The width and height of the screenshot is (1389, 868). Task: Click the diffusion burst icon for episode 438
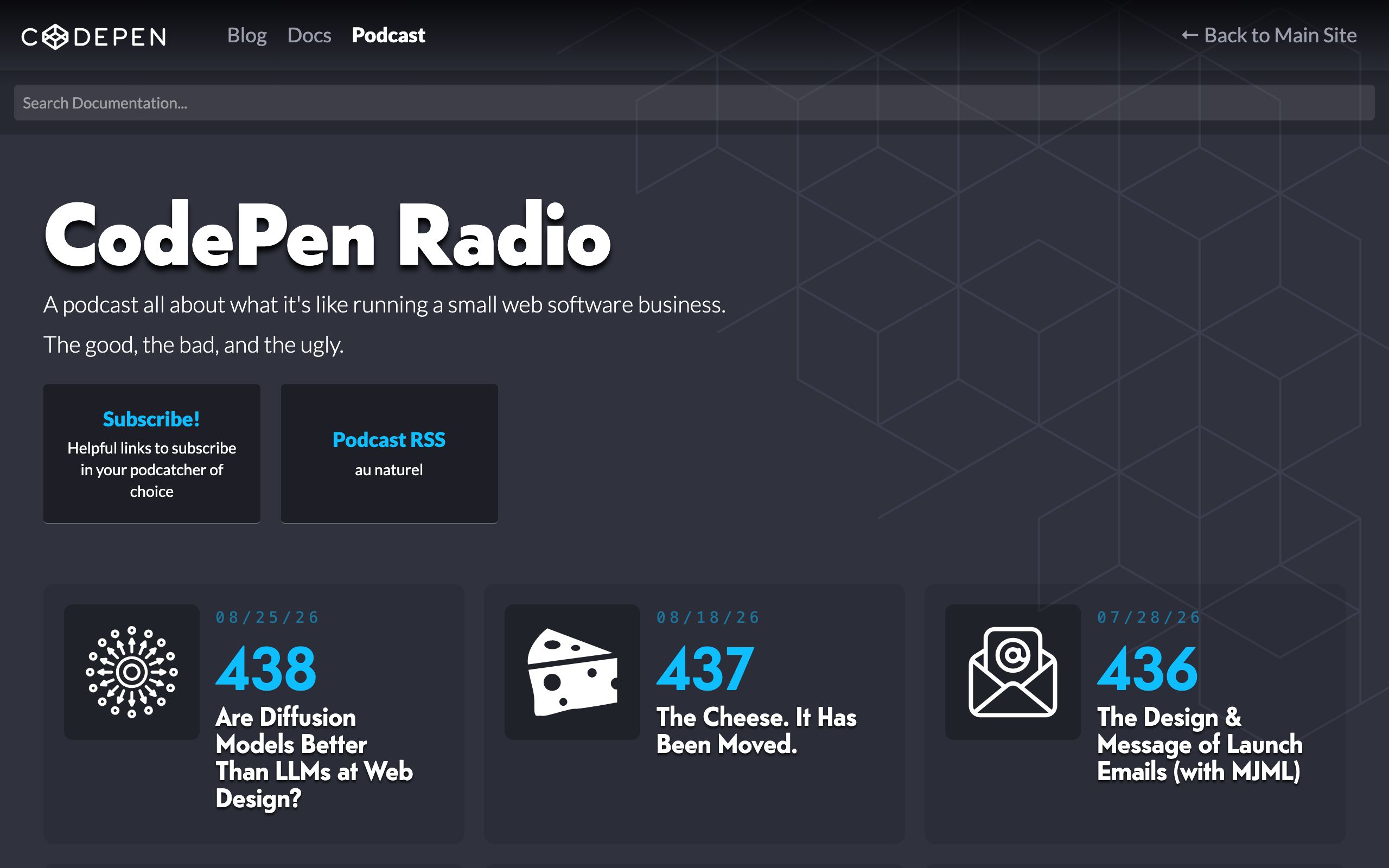click(x=131, y=672)
